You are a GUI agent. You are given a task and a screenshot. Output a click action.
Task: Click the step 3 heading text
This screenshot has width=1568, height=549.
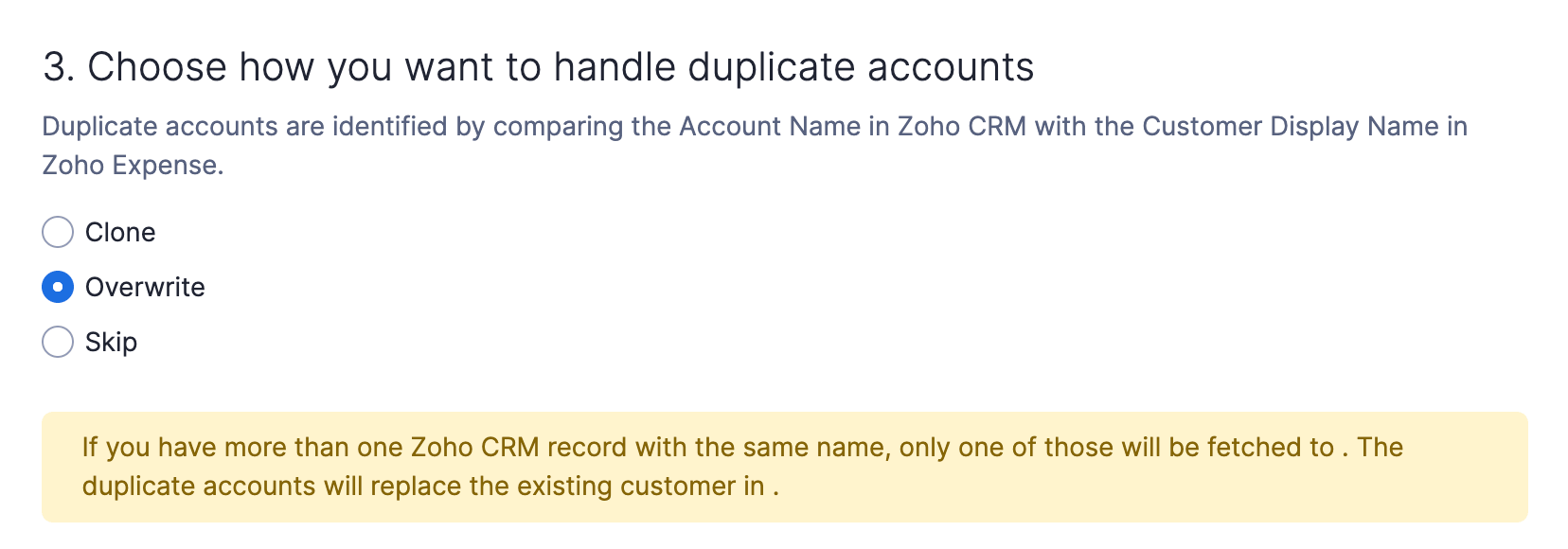tap(540, 65)
